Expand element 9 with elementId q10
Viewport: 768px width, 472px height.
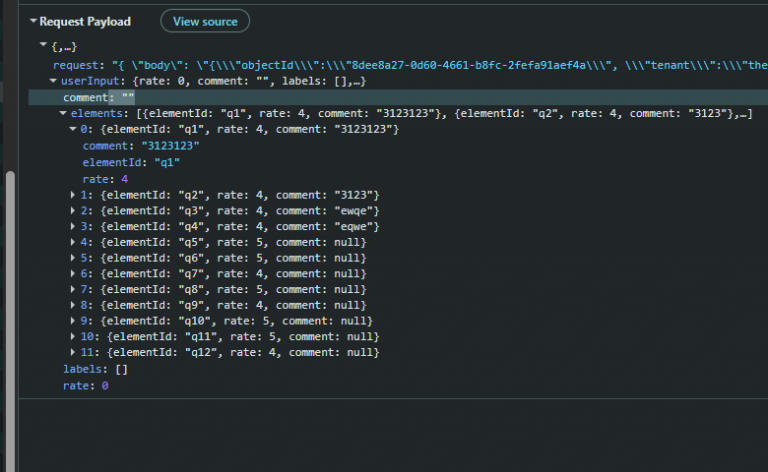(72, 320)
